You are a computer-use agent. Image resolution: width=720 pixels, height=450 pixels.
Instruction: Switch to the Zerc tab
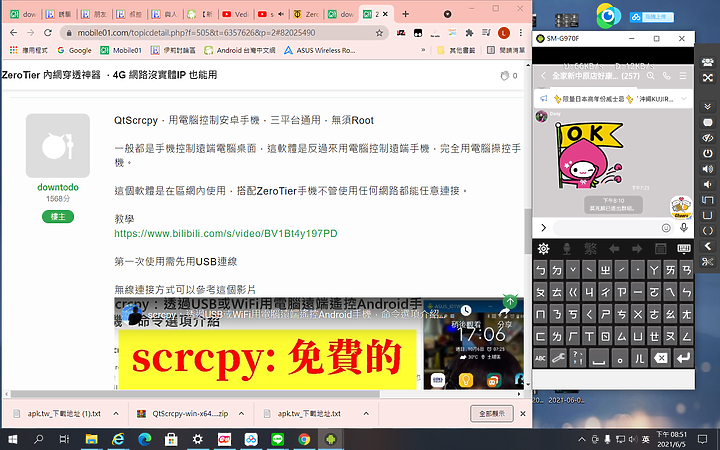pos(306,14)
